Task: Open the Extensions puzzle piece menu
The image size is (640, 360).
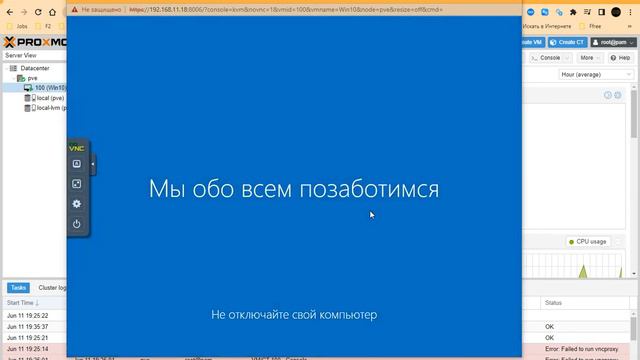Action: coord(573,12)
